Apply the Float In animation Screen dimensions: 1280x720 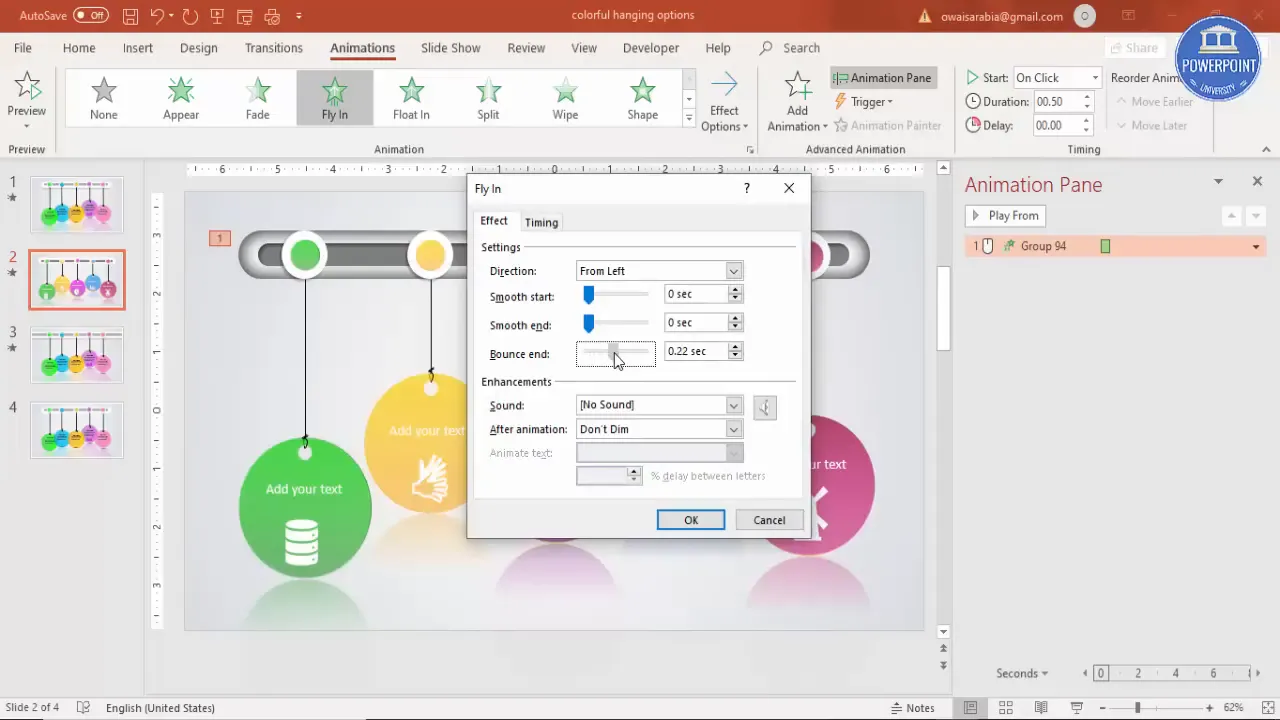[411, 98]
